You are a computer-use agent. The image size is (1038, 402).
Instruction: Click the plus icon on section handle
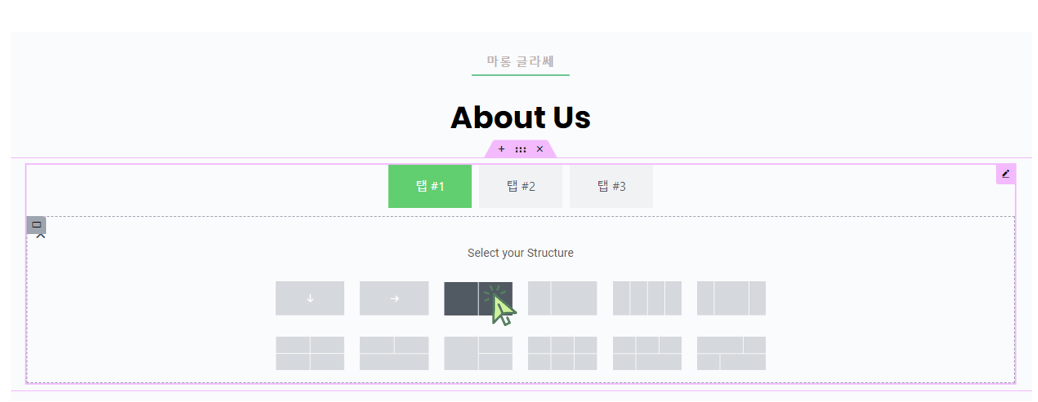coord(501,149)
